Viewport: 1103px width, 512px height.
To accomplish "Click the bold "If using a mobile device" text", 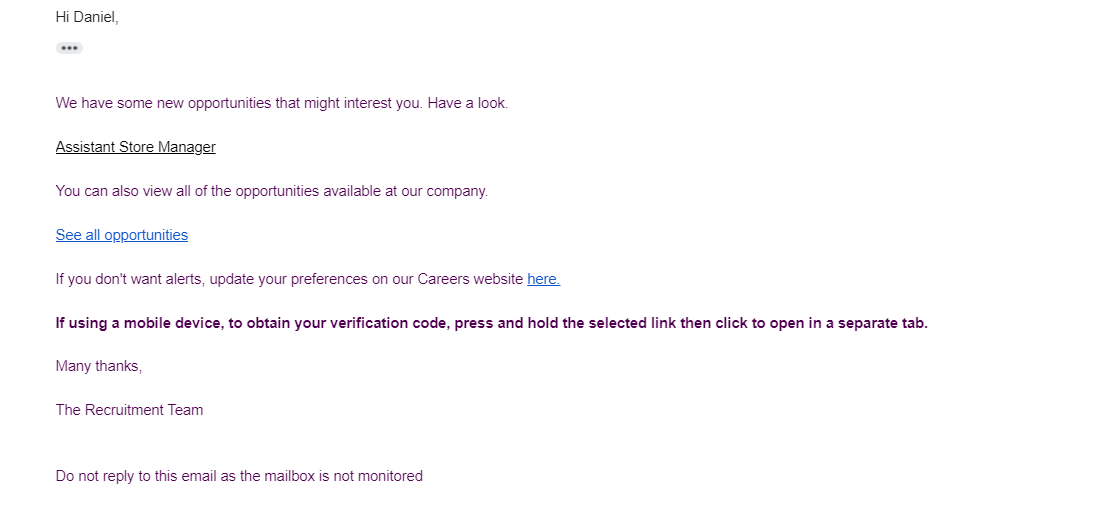I will 492,324.
